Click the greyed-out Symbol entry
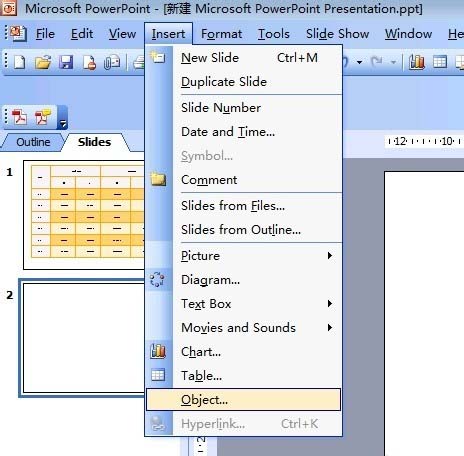The width and height of the screenshot is (464, 456). pyautogui.click(x=243, y=156)
